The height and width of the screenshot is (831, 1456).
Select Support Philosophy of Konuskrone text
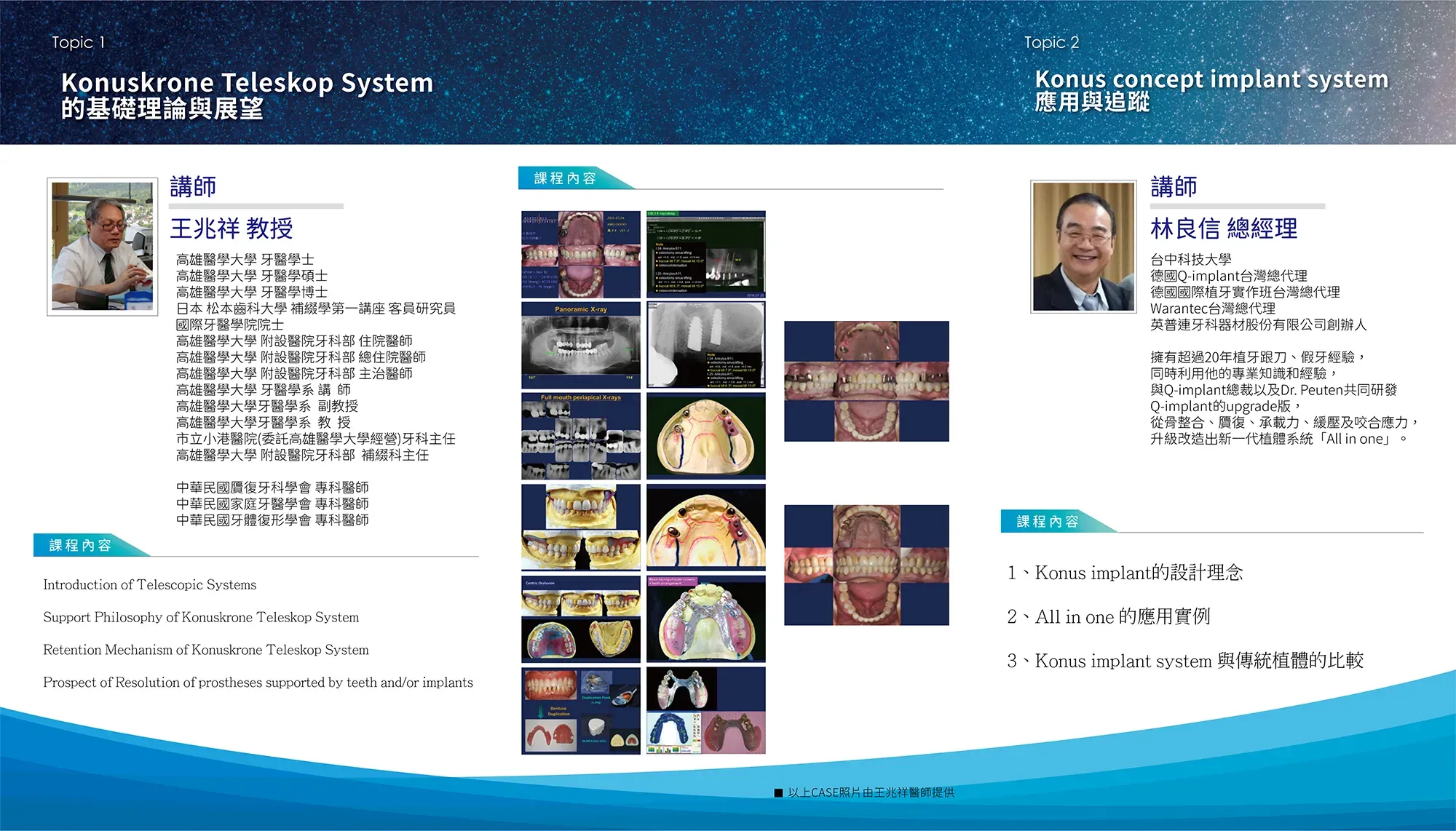[x=201, y=617]
